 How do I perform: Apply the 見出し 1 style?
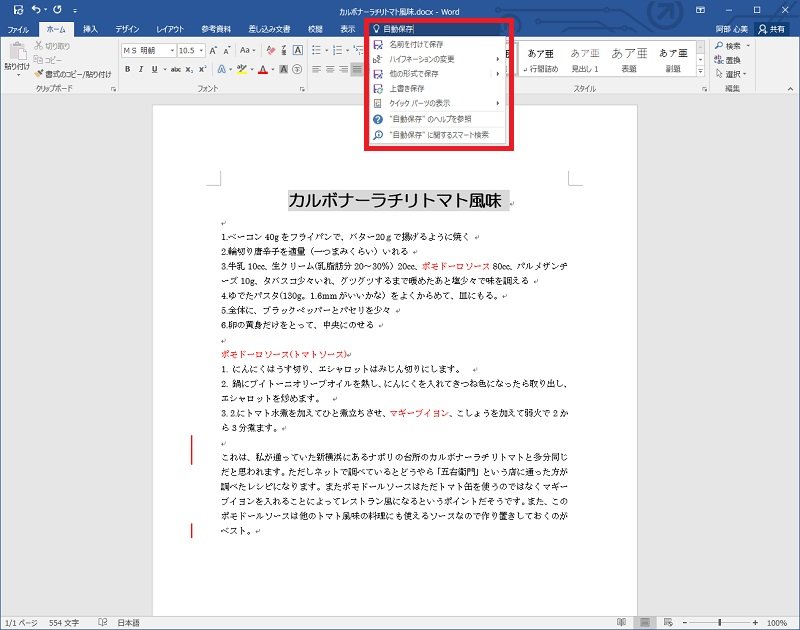coord(585,60)
